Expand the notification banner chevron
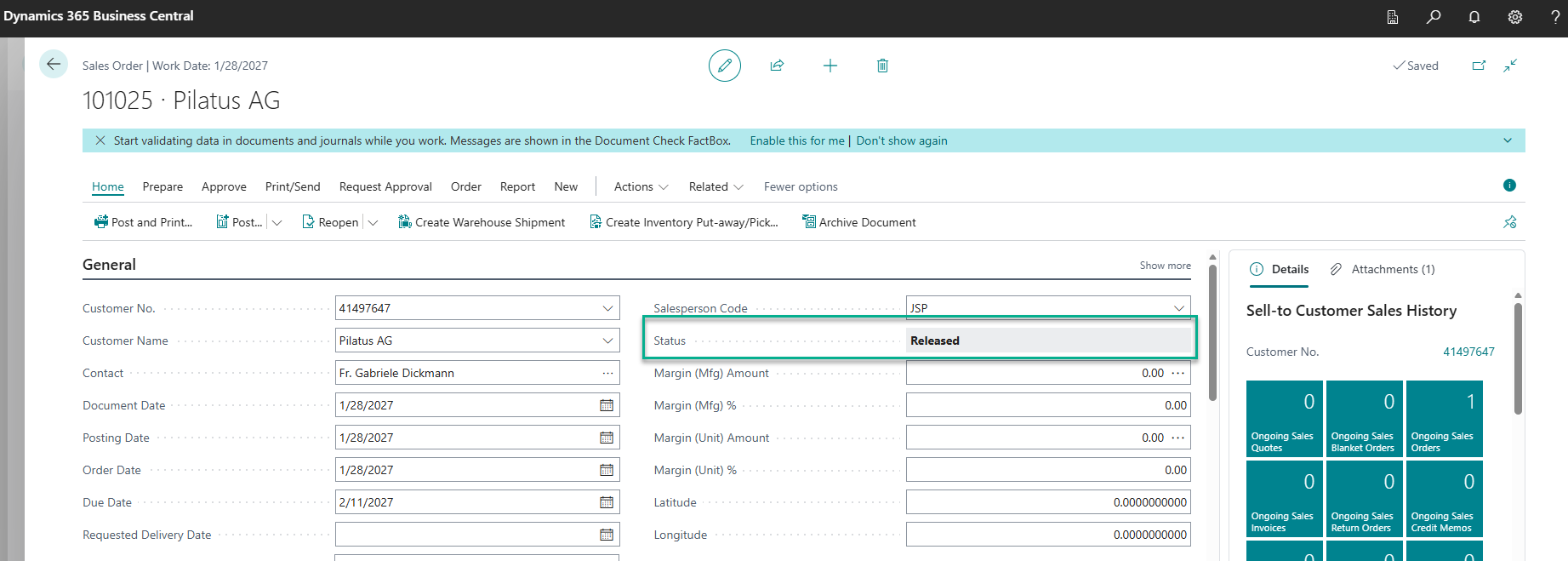Image resolution: width=1568 pixels, height=561 pixels. tap(1508, 140)
